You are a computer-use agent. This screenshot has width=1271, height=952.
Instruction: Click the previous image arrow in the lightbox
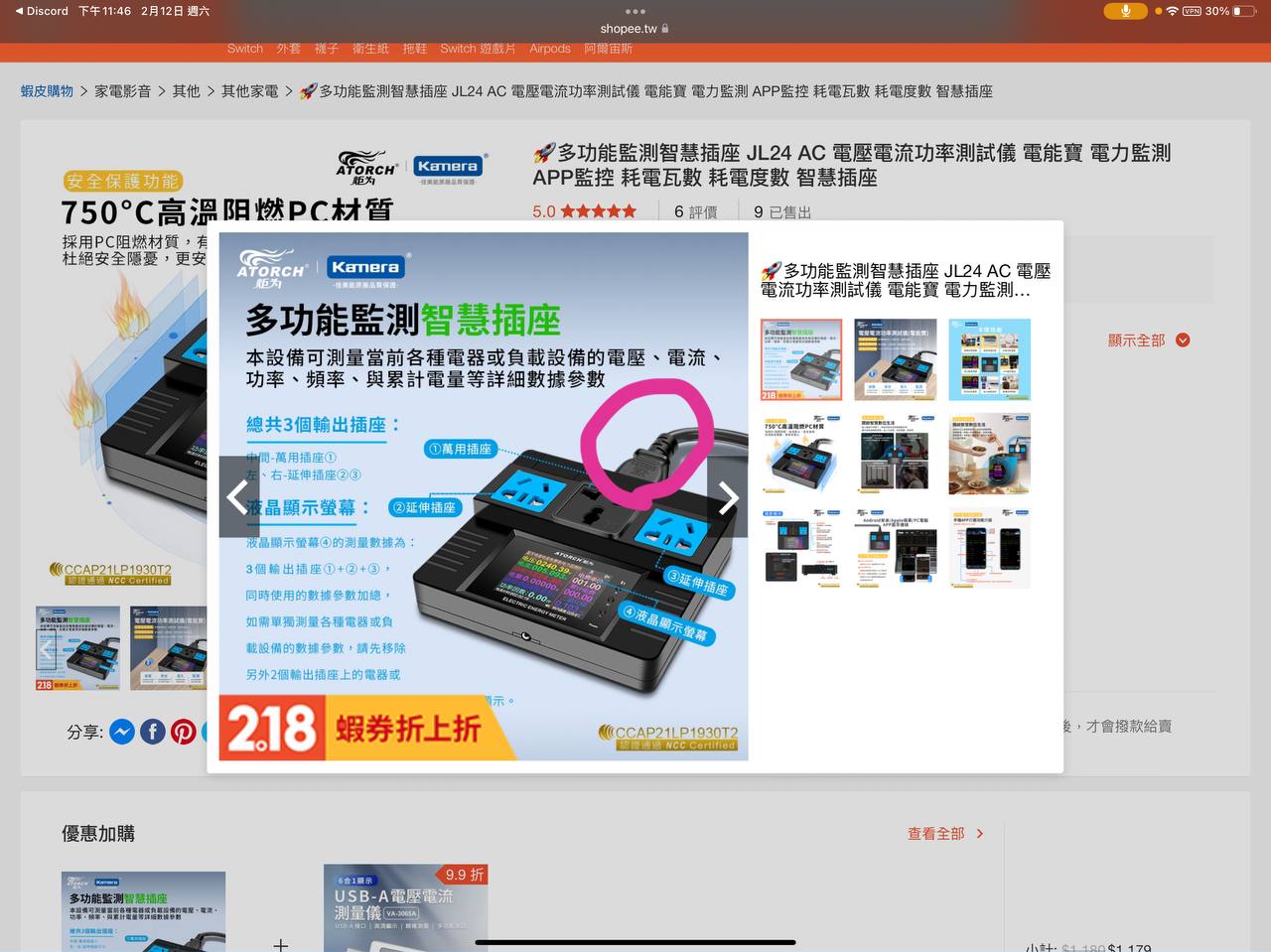point(238,496)
